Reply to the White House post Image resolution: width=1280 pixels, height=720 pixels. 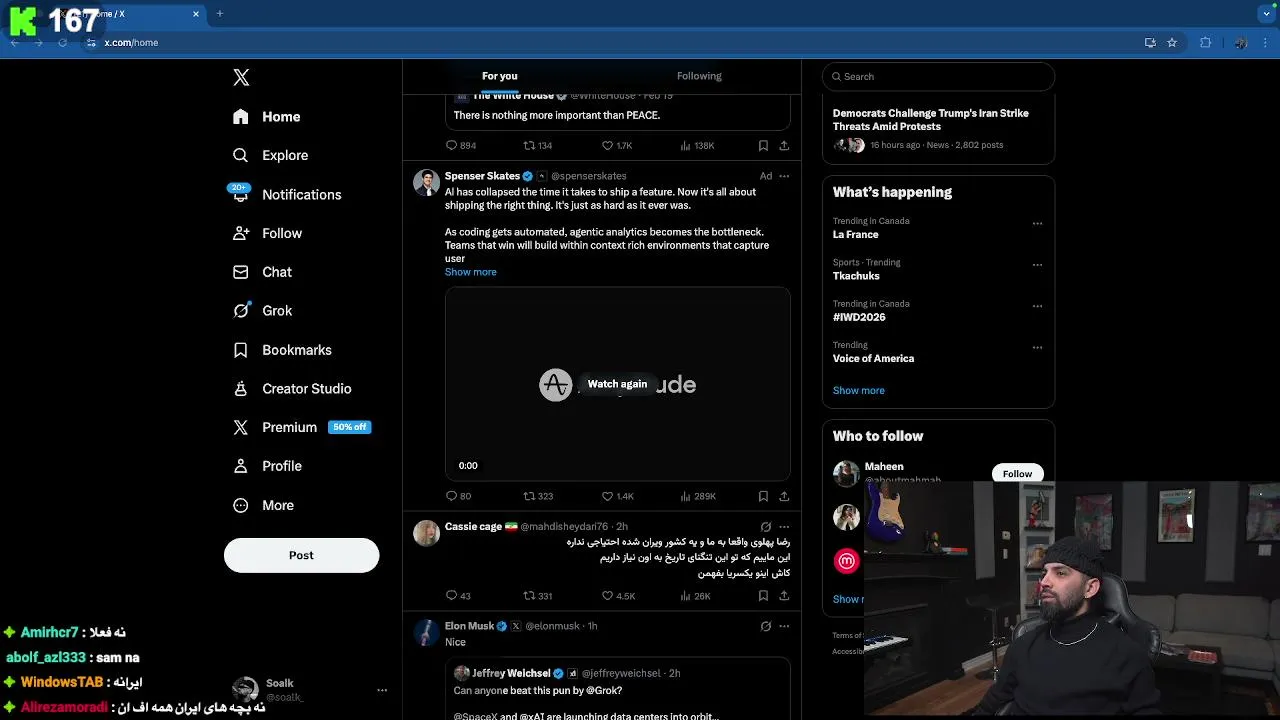[x=461, y=145]
